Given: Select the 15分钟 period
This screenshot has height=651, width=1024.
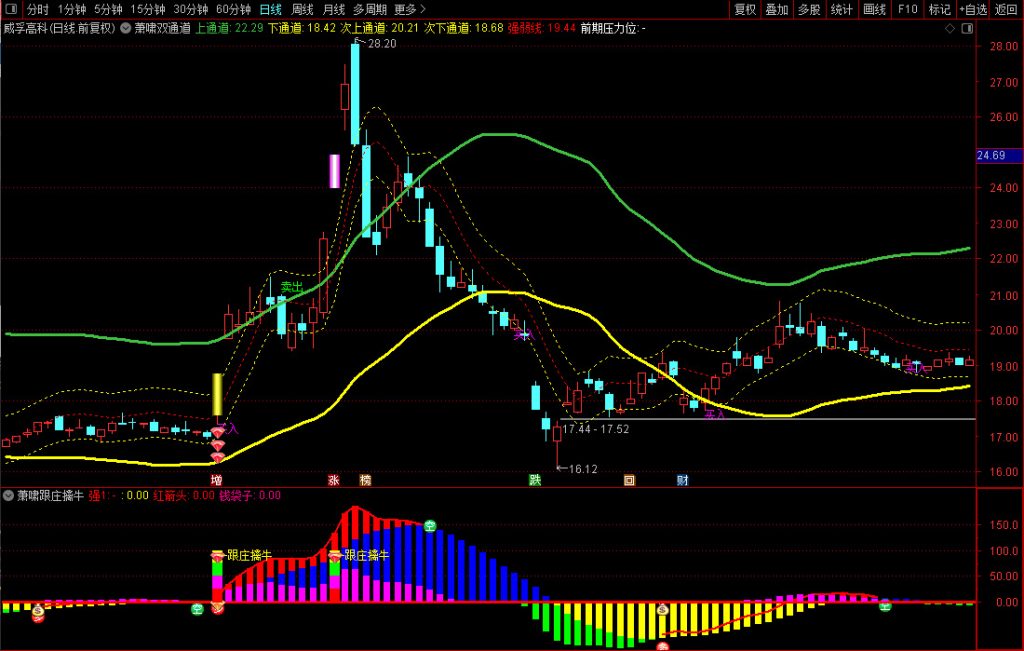Looking at the screenshot, I should tap(149, 9).
